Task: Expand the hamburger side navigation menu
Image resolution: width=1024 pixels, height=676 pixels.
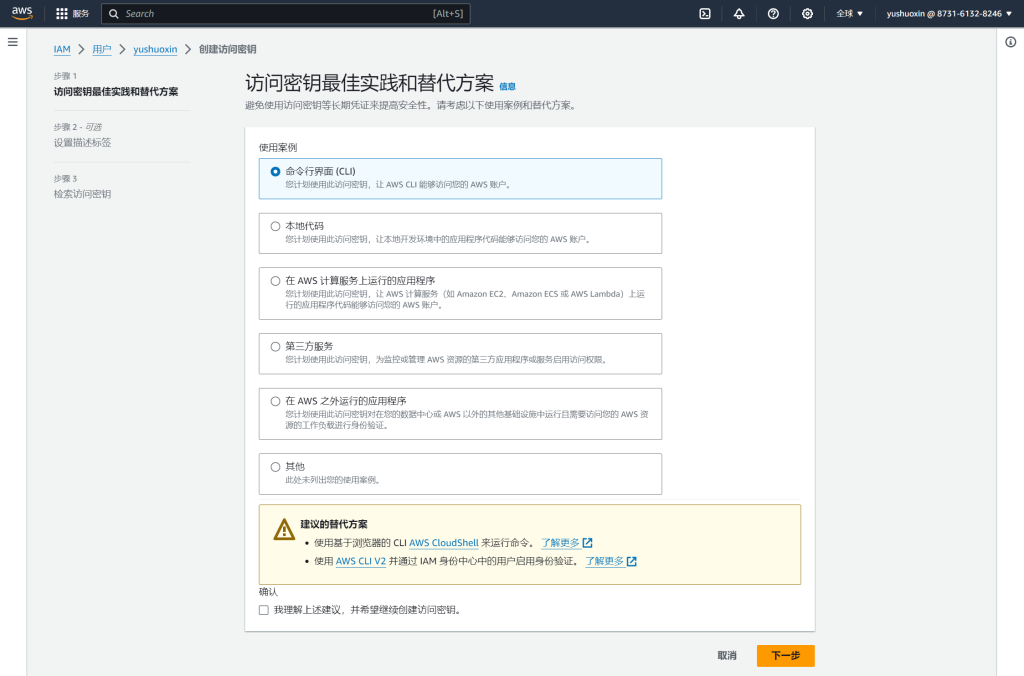Action: point(13,41)
